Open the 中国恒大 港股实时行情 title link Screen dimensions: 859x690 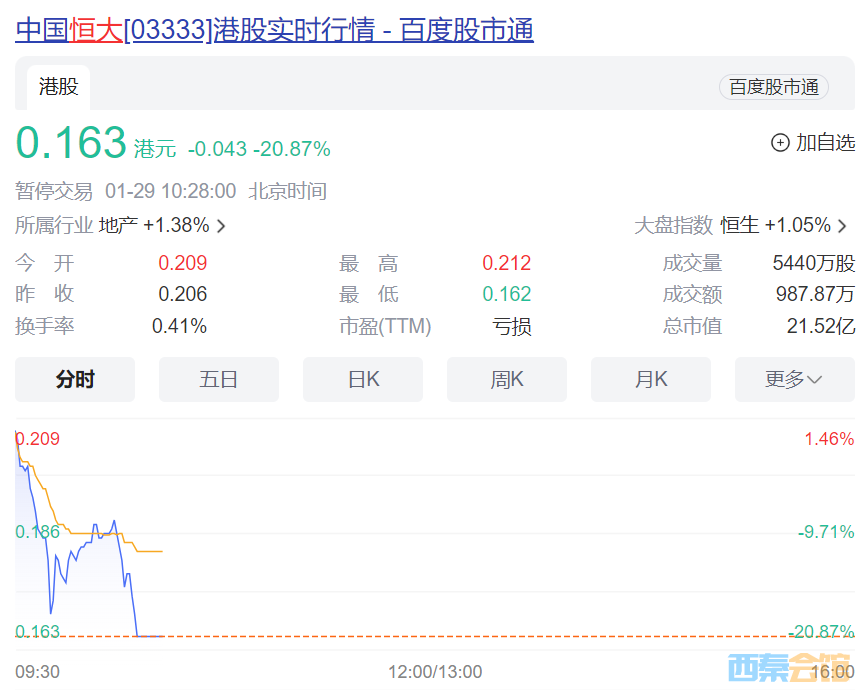click(x=274, y=30)
